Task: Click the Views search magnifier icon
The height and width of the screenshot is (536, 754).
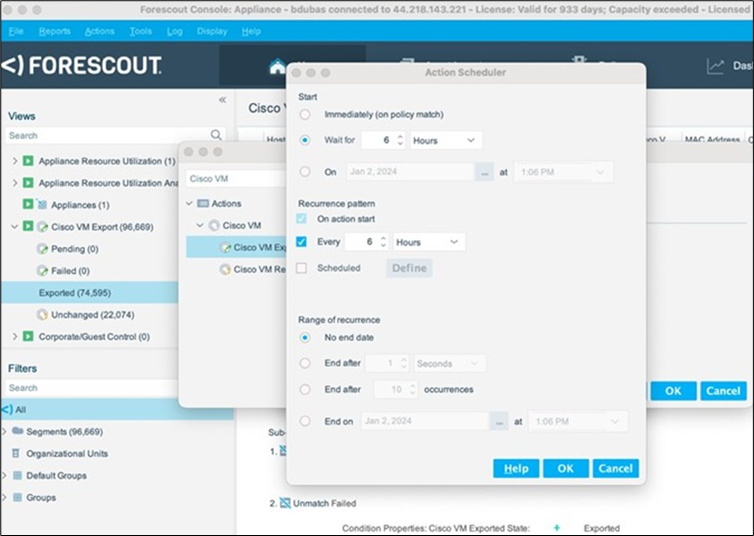Action: tap(216, 135)
